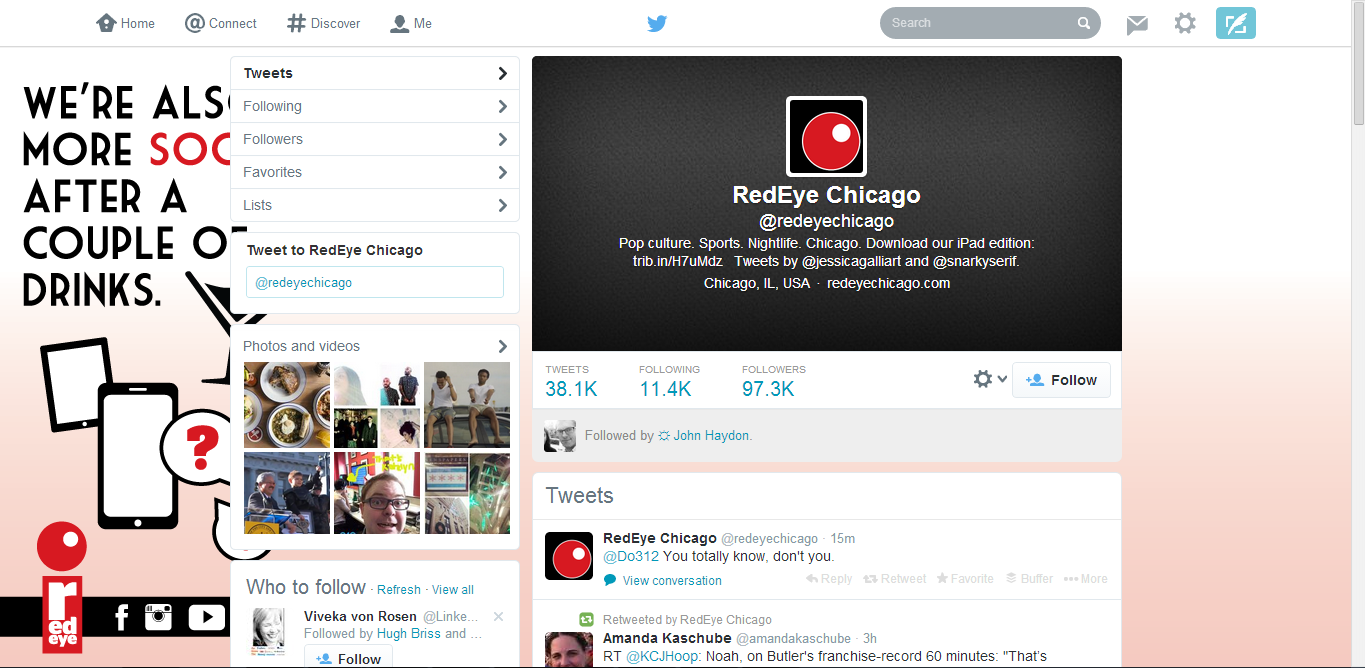Screen dimensions: 1365x668
Task: Click the Instagram icon on the background banner
Action: [x=158, y=616]
